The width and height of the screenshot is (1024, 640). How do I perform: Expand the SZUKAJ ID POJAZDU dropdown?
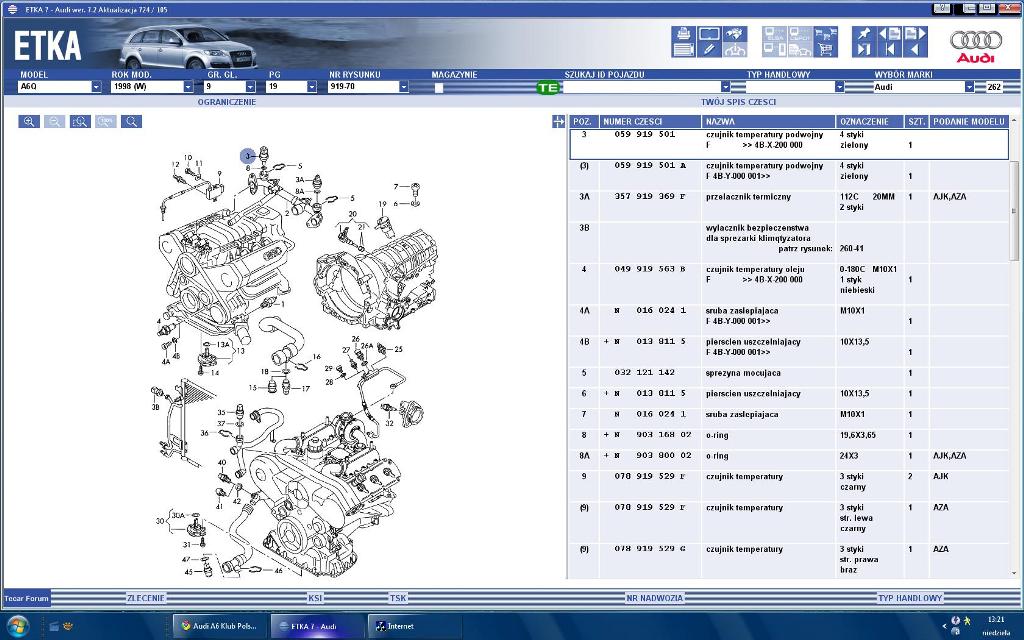coord(725,87)
